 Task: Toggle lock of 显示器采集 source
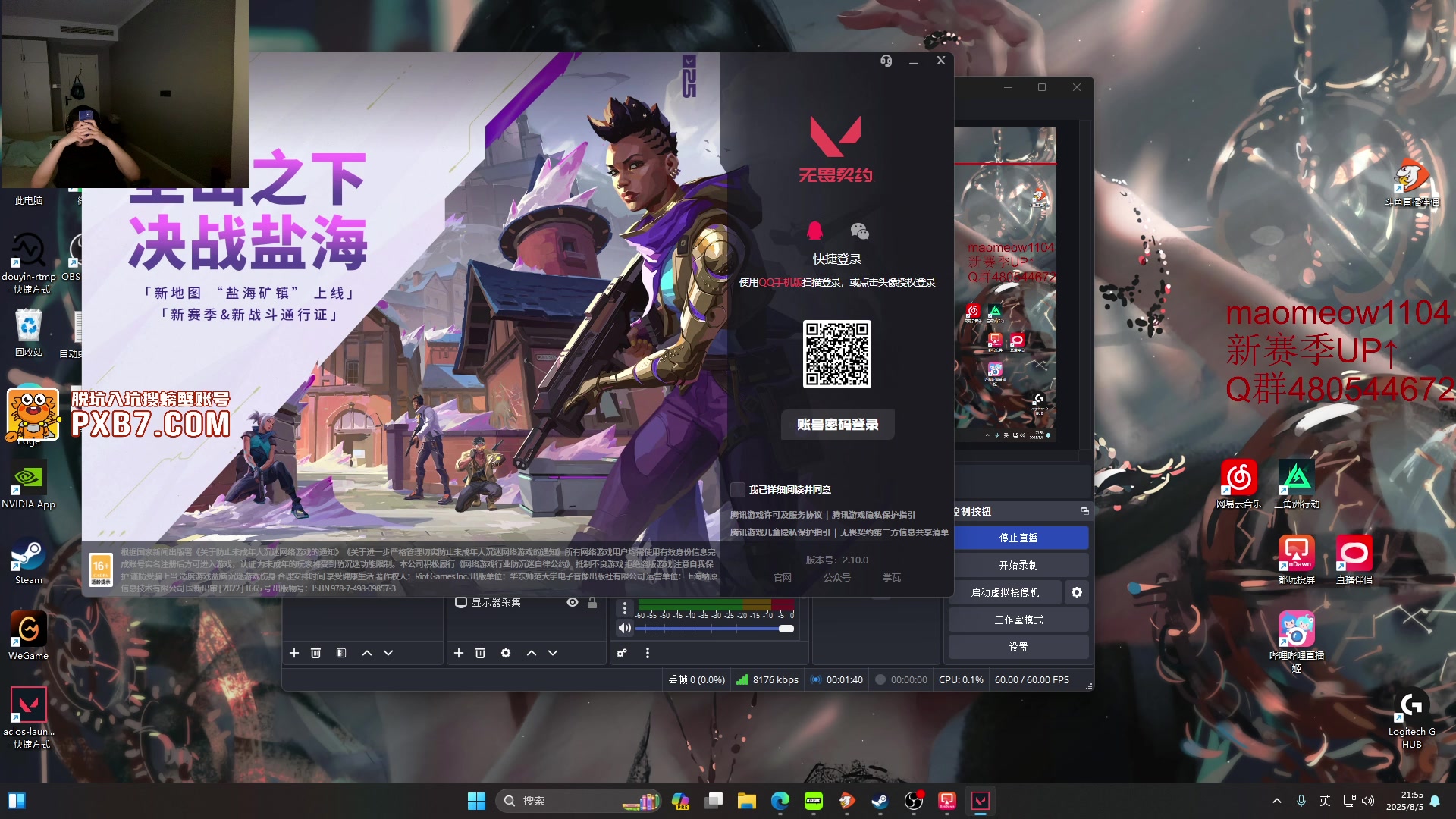pos(592,602)
